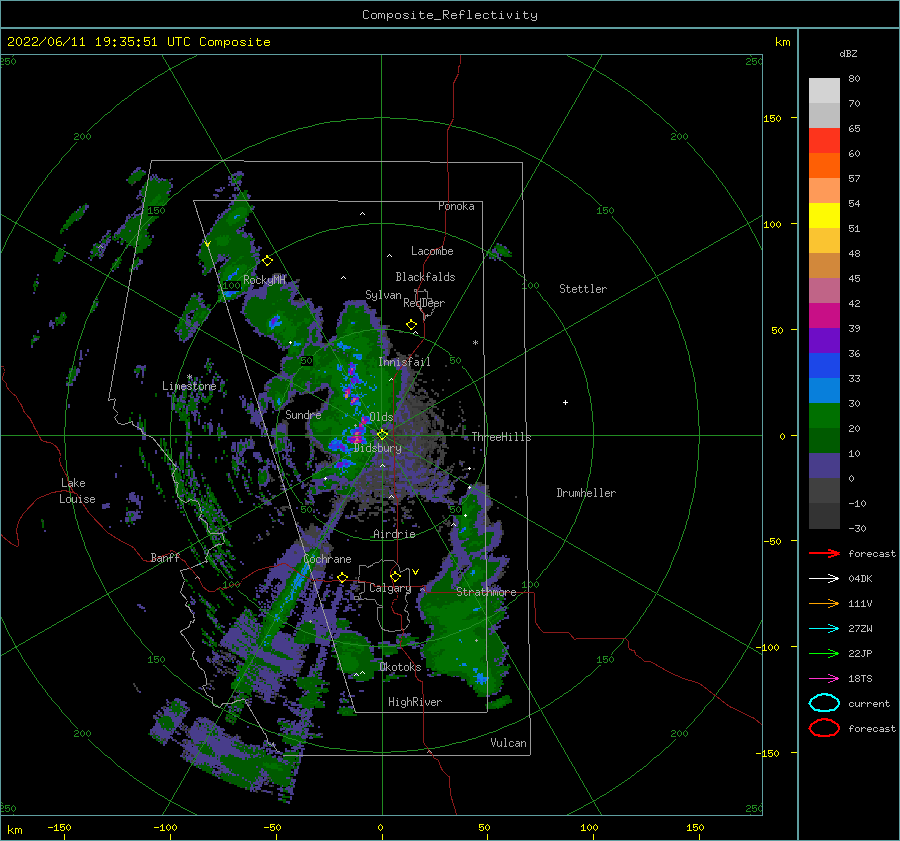Click the Limestone label
The height and width of the screenshot is (841, 900).
[189, 386]
